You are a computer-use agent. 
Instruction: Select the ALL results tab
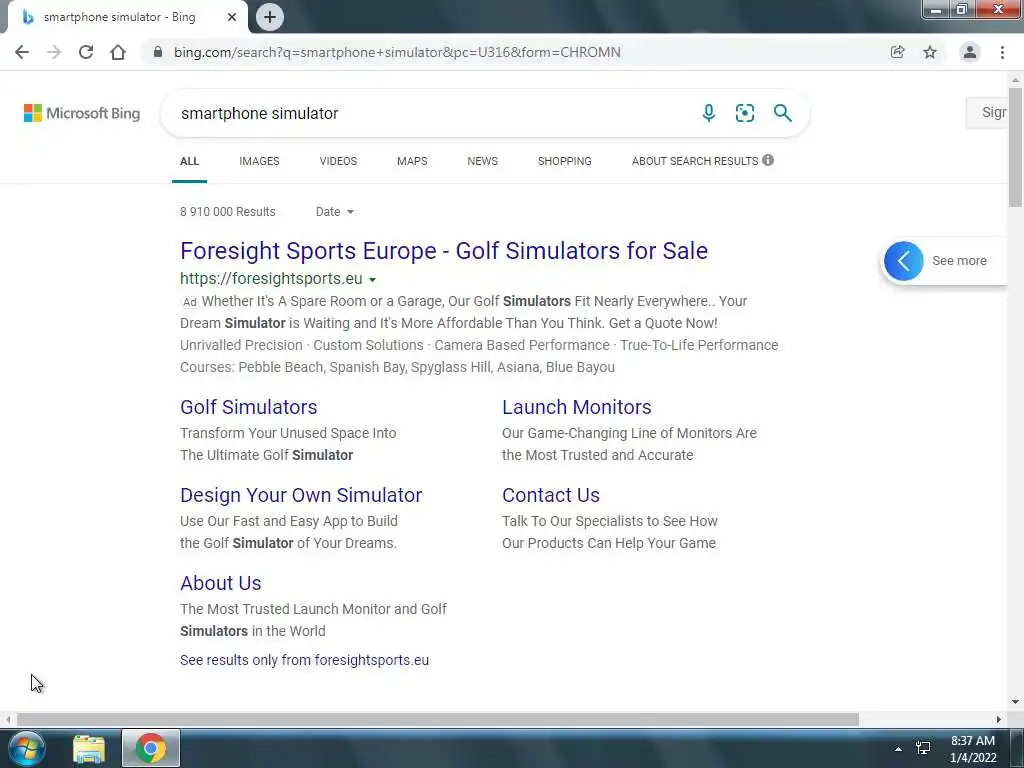click(x=189, y=161)
